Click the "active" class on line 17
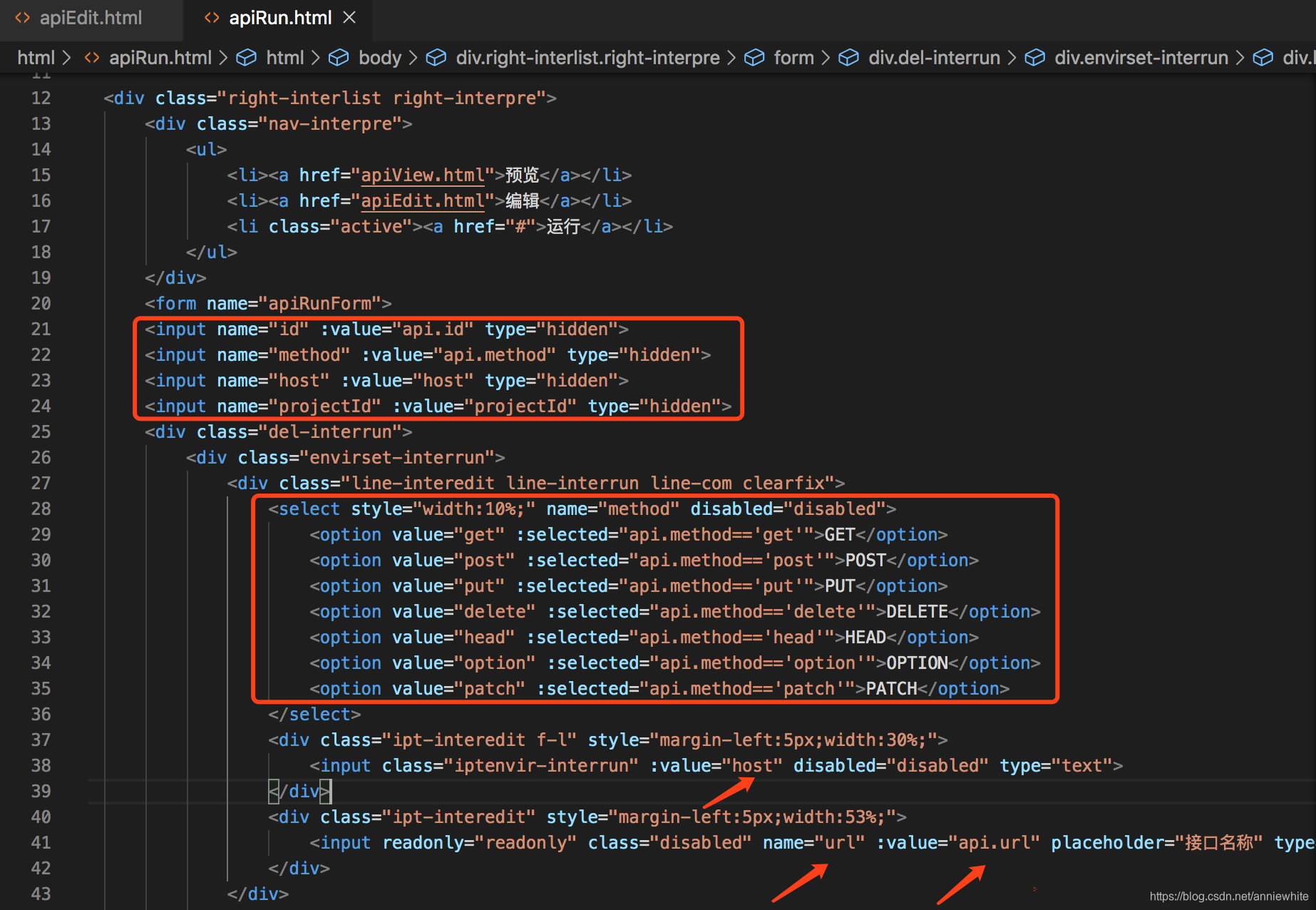The image size is (1316, 910). point(371,227)
